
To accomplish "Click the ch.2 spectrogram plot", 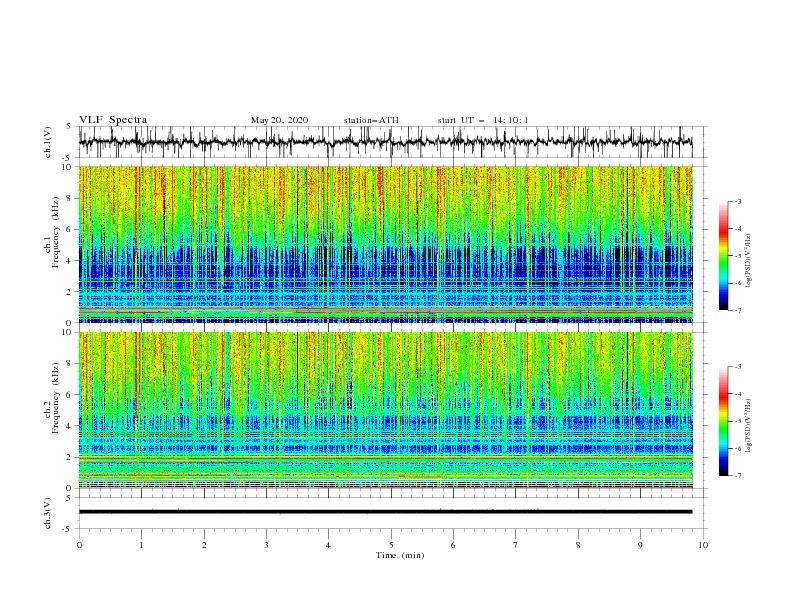I will tap(385, 410).
